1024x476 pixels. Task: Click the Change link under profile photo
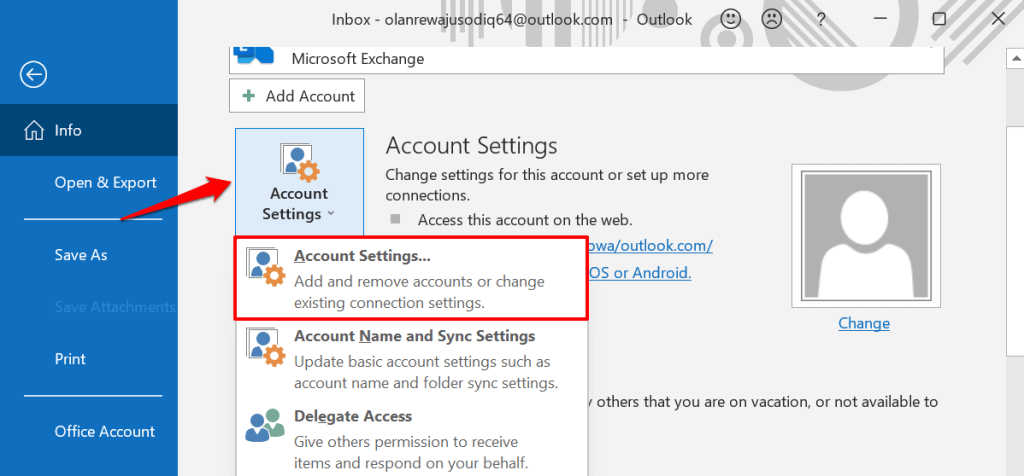[863, 323]
